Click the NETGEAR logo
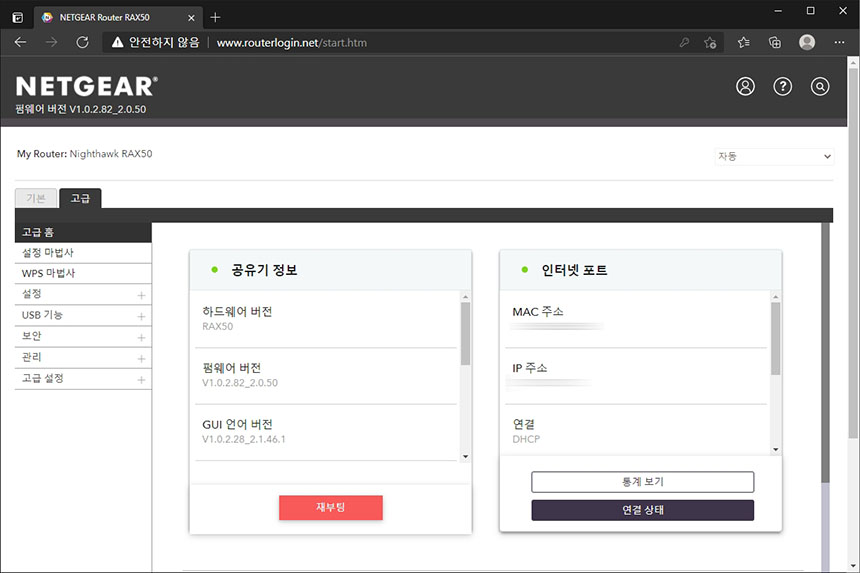The width and height of the screenshot is (860, 573). [x=87, y=86]
